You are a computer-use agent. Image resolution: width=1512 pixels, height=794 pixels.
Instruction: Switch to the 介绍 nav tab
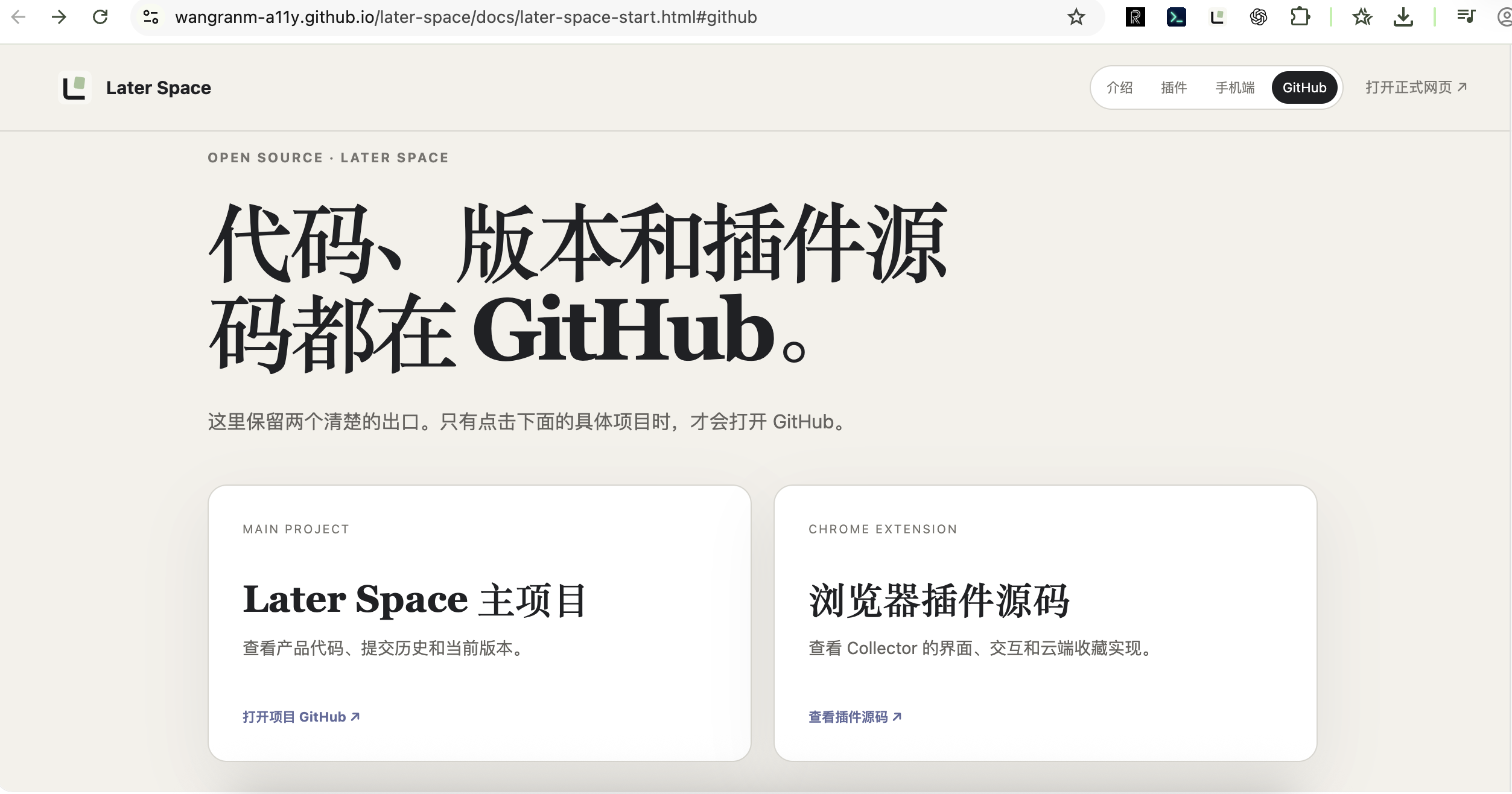click(1120, 87)
